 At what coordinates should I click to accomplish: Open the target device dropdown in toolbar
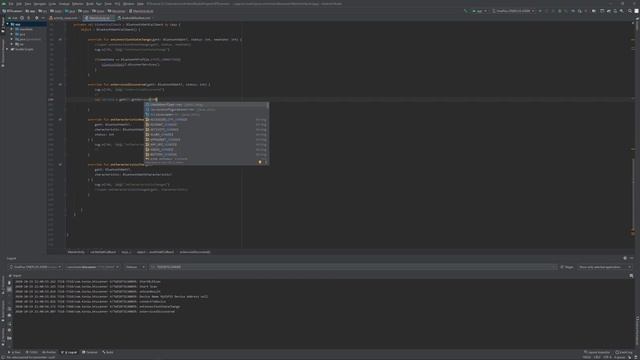click(513, 11)
